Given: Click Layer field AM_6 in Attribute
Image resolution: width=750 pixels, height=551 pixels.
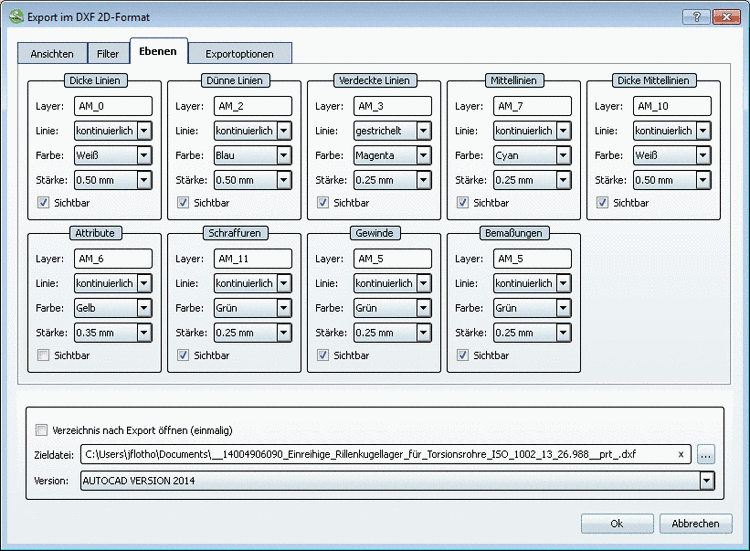Looking at the screenshot, I should point(113,259).
